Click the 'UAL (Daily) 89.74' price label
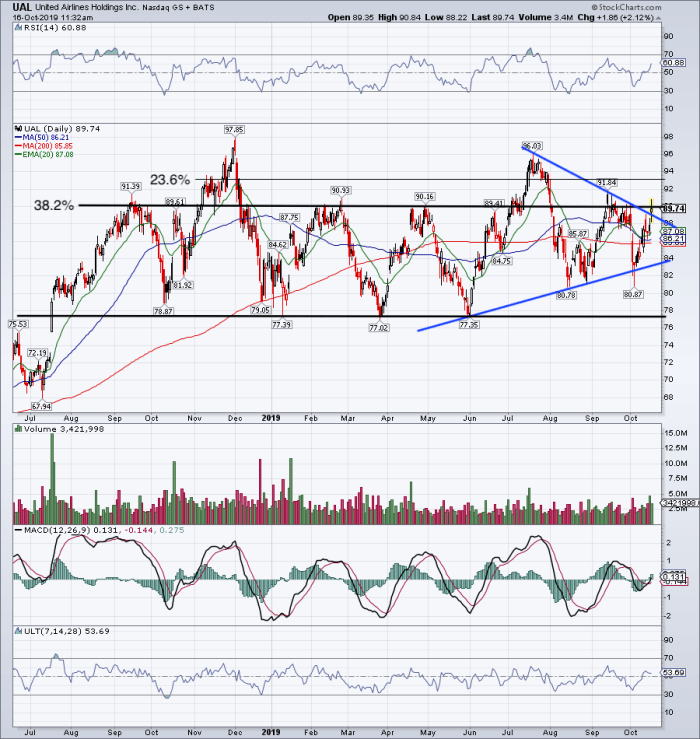This screenshot has width=700, height=739. (x=62, y=129)
